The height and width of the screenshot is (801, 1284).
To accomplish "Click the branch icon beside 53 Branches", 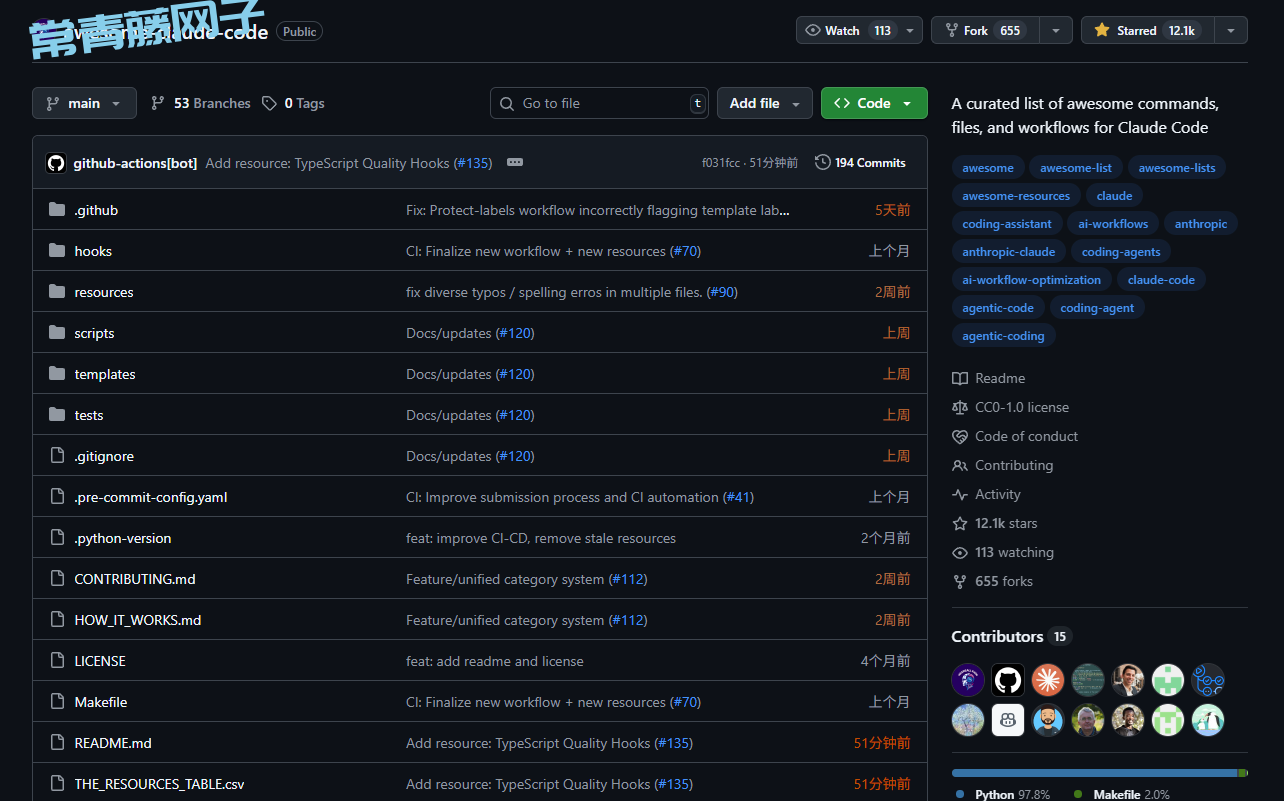I will click(x=158, y=103).
